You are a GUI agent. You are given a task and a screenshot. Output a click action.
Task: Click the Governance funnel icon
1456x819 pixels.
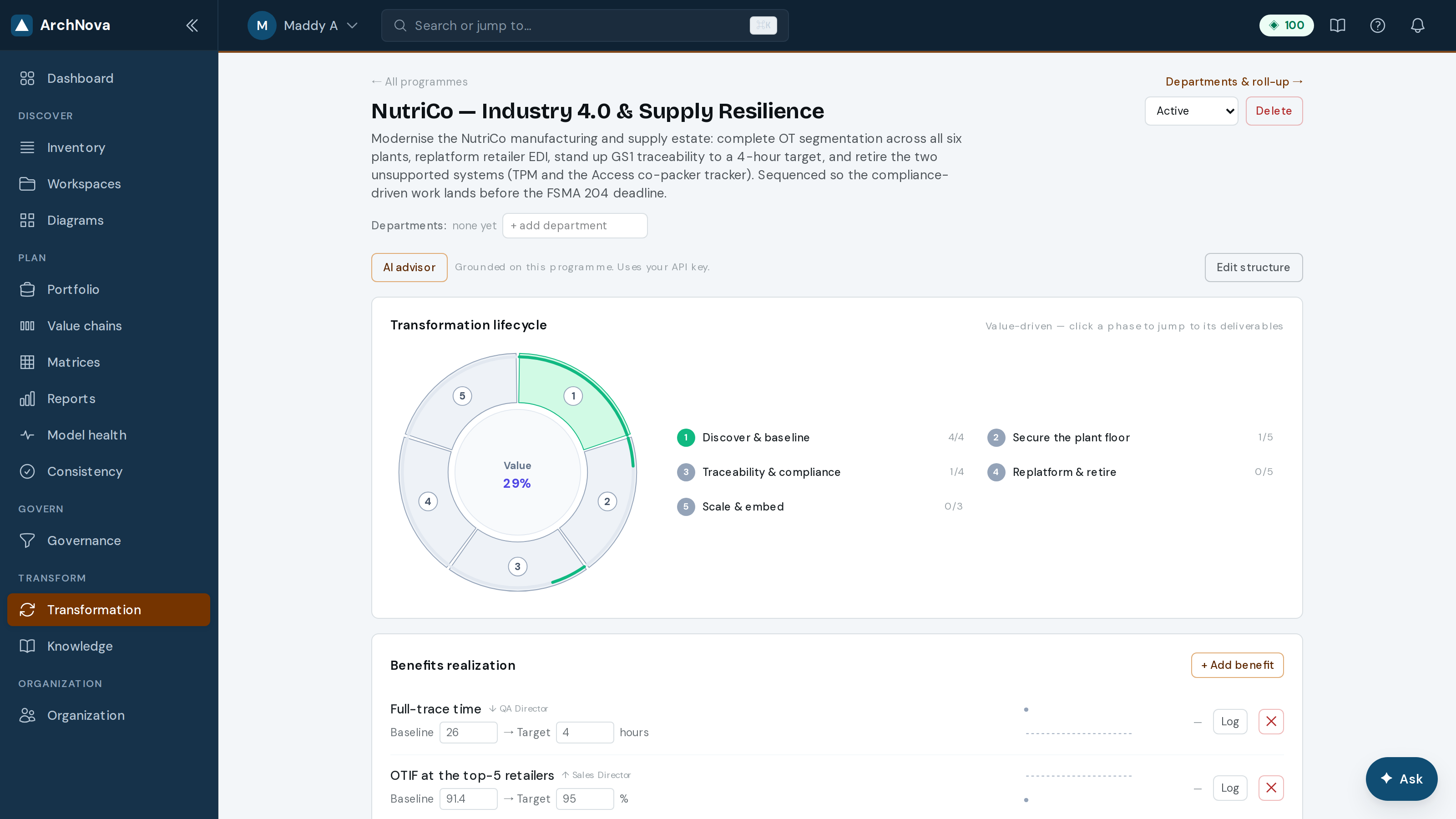click(27, 541)
